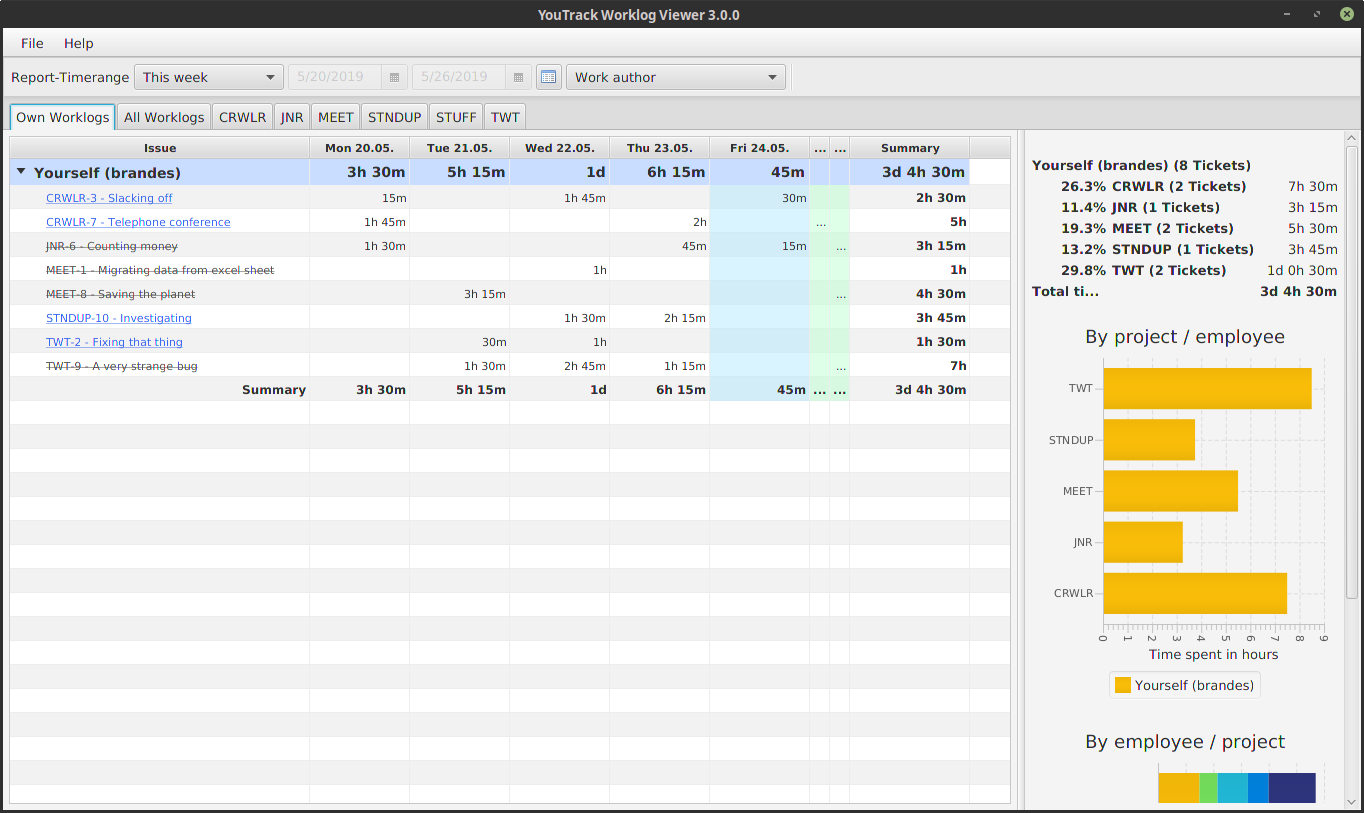Click the 3h 15m cell of MEET-8 on Tuesday

(x=459, y=294)
